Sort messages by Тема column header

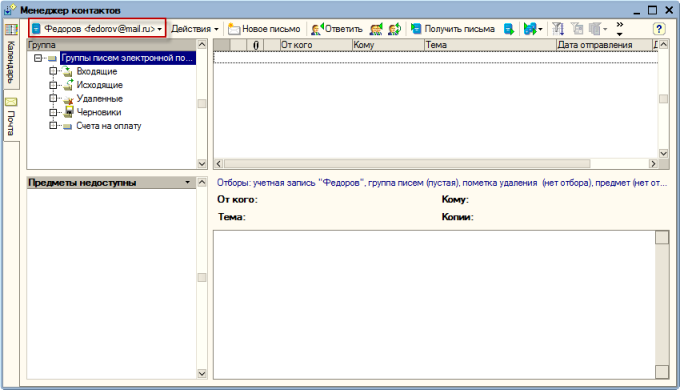[x=490, y=45]
